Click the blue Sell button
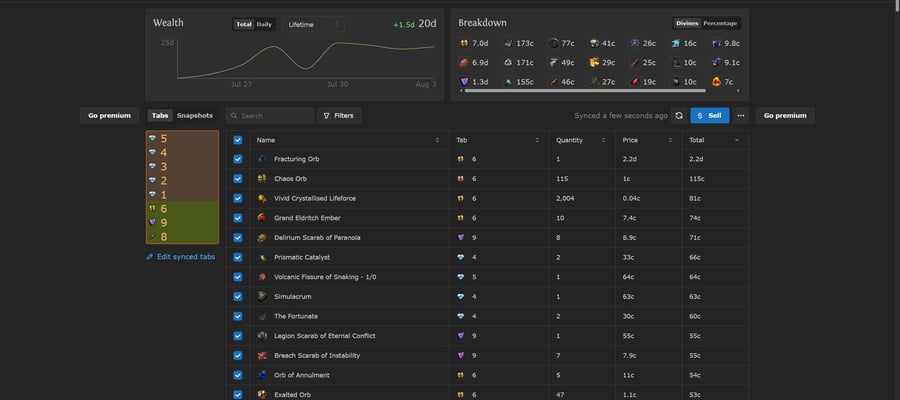The width and height of the screenshot is (900, 400). click(x=709, y=115)
